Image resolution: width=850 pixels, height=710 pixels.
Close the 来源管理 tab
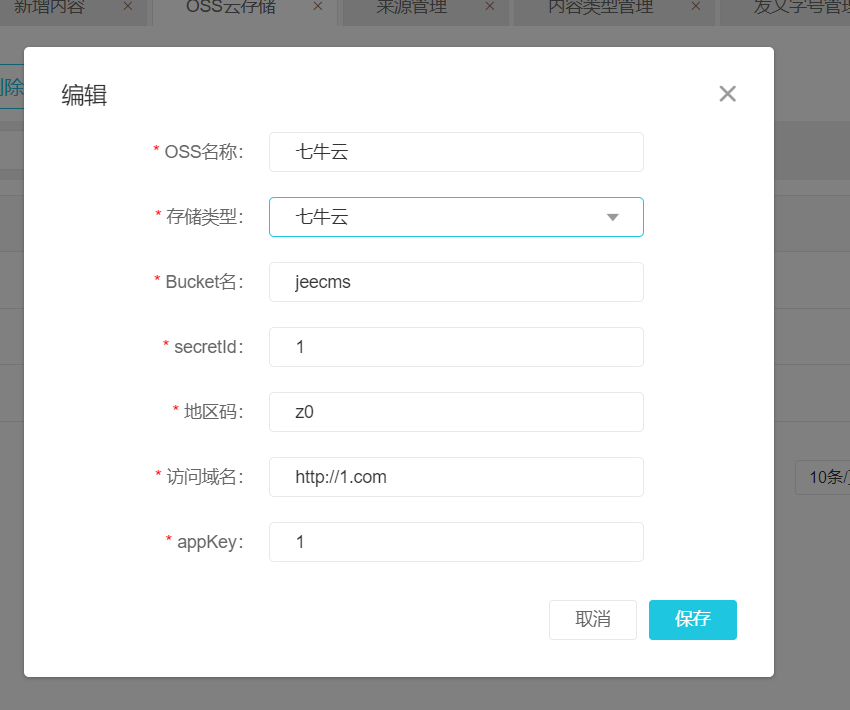click(x=490, y=7)
